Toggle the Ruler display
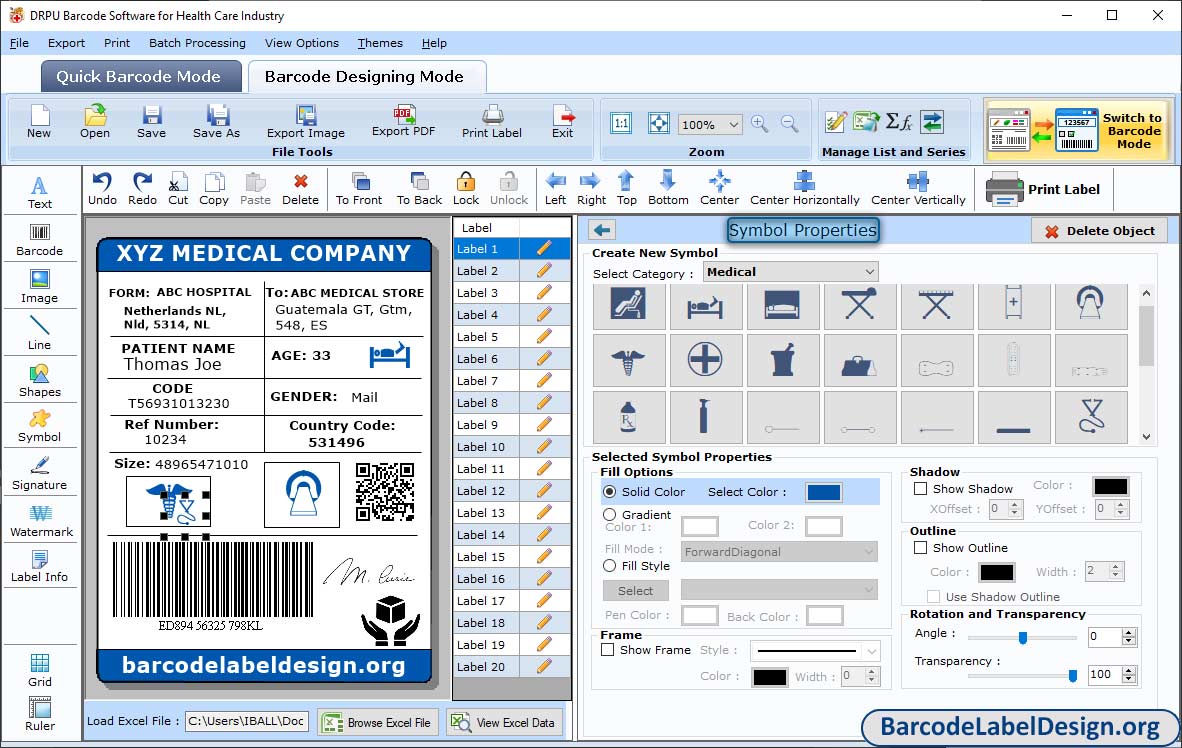 [x=40, y=714]
